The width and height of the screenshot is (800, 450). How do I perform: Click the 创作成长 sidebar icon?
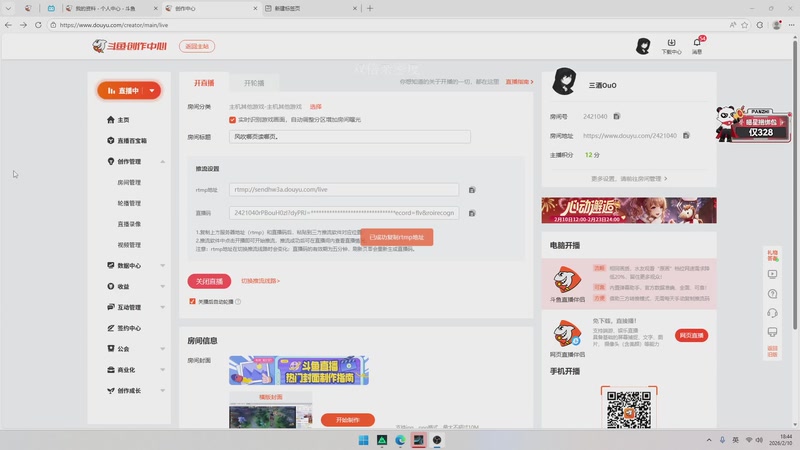pyautogui.click(x=111, y=390)
